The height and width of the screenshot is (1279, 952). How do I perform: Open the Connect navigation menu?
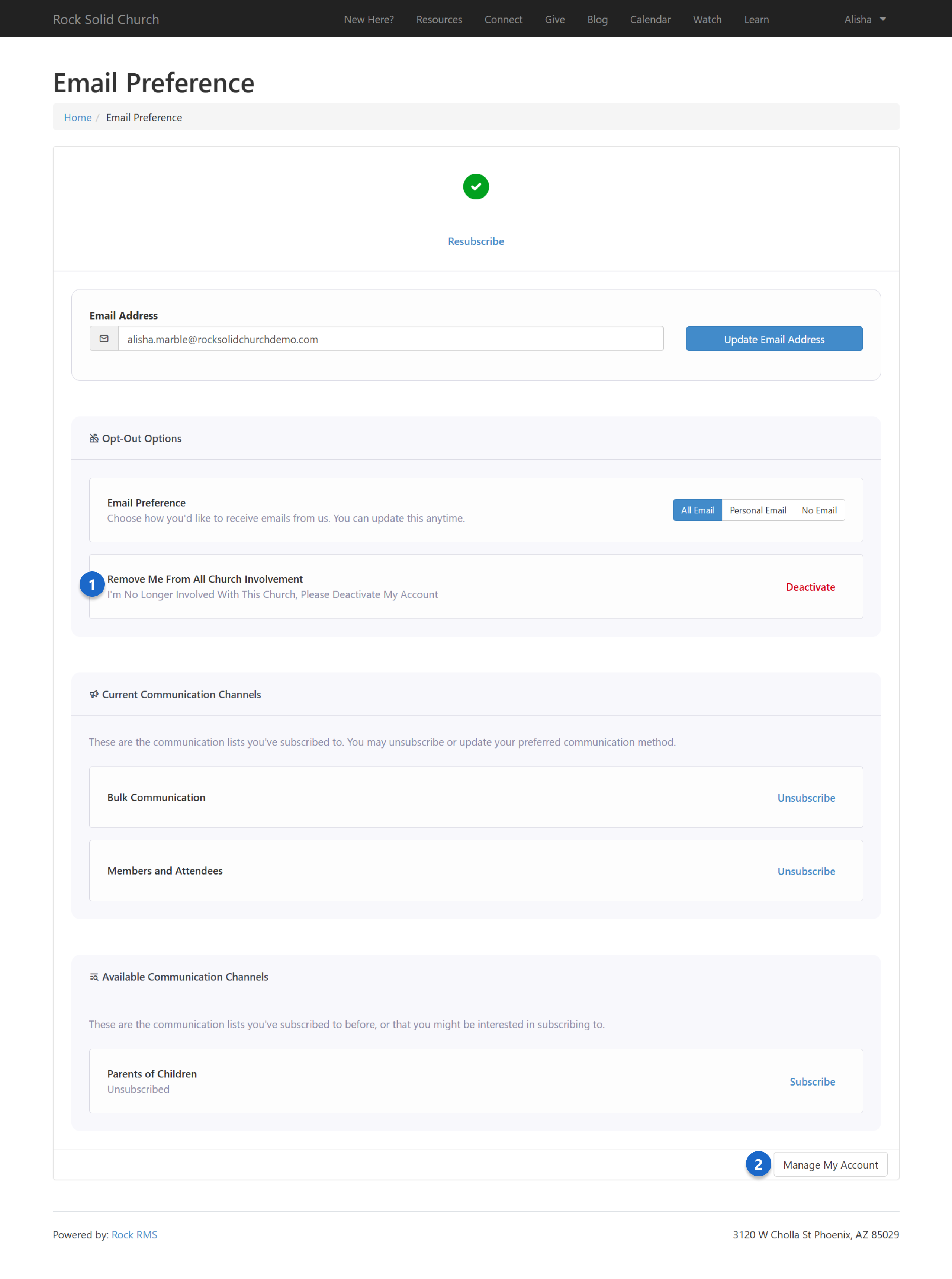click(x=503, y=20)
